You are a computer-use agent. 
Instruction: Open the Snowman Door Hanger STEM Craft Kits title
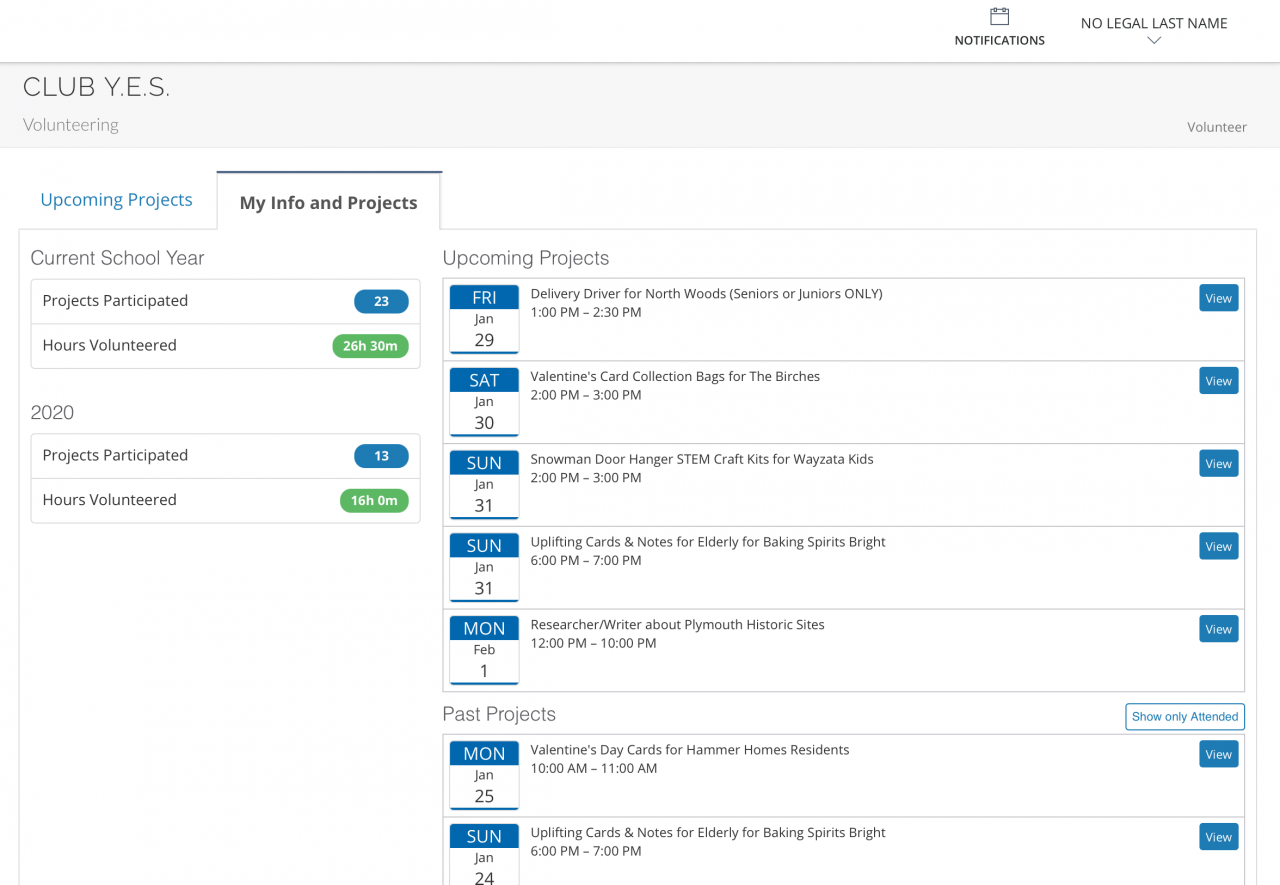click(x=701, y=459)
